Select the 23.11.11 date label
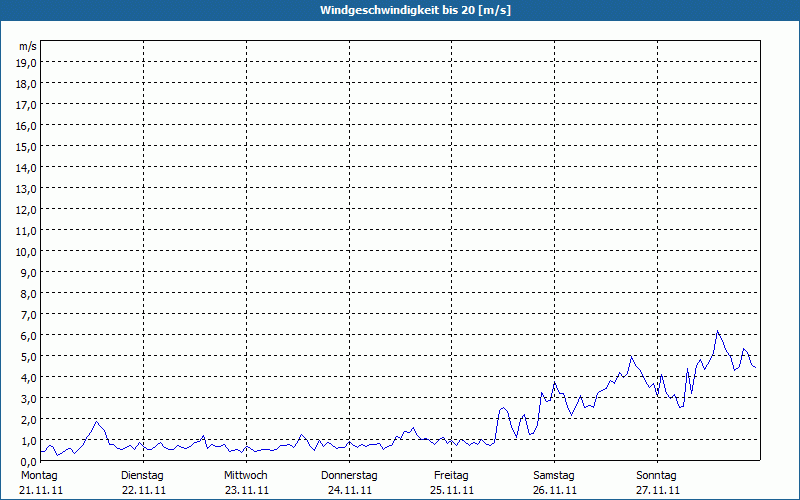 [247, 490]
